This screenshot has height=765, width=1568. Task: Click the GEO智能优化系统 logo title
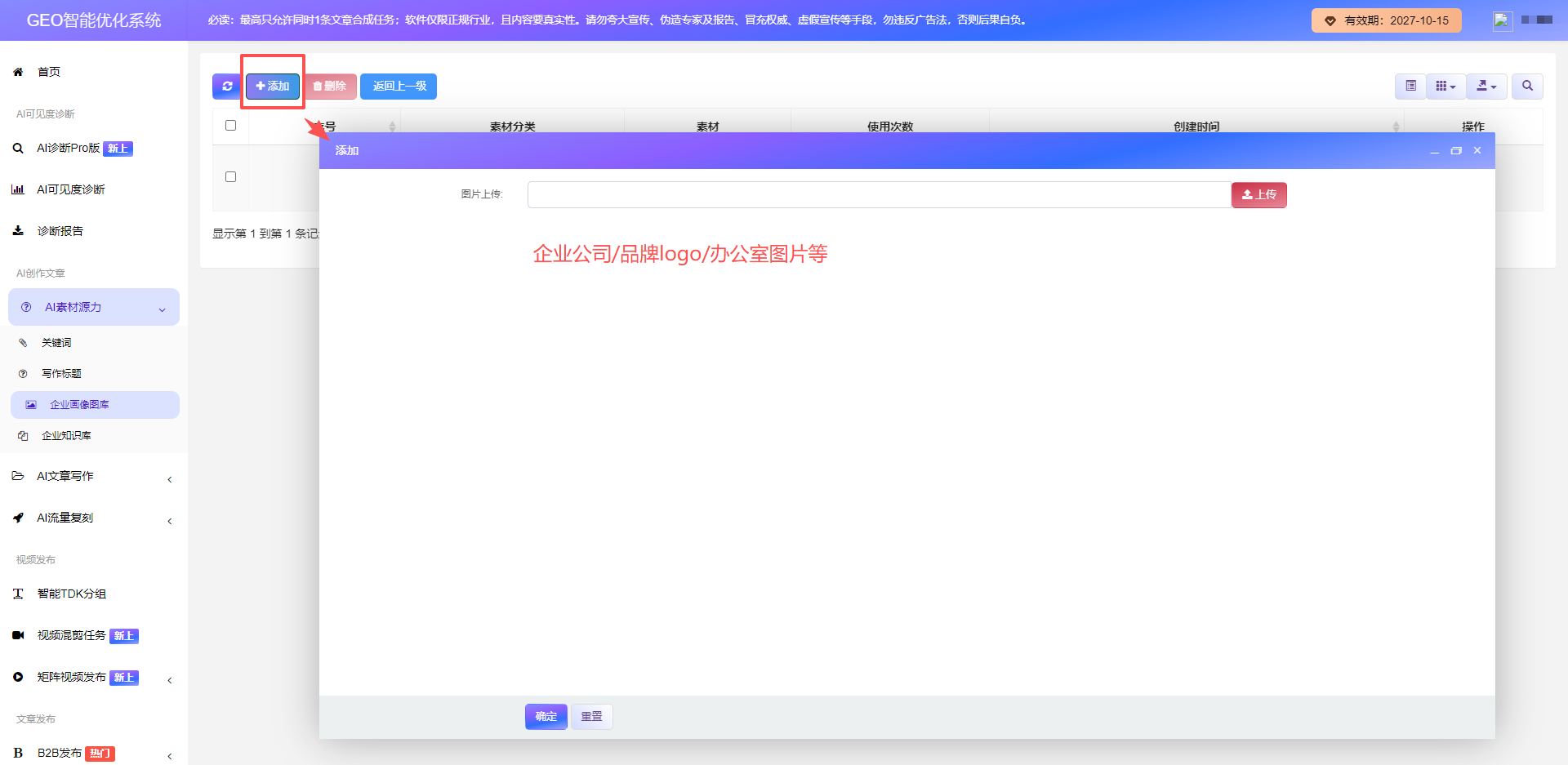point(94,20)
